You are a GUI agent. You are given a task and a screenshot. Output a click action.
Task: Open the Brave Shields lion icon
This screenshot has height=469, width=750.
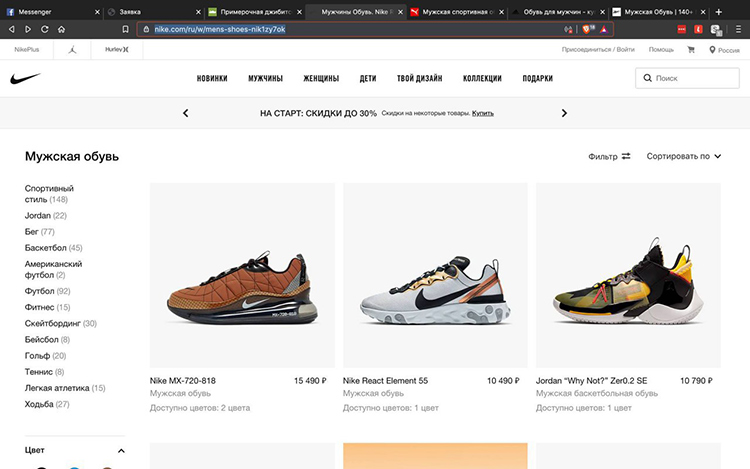[587, 29]
